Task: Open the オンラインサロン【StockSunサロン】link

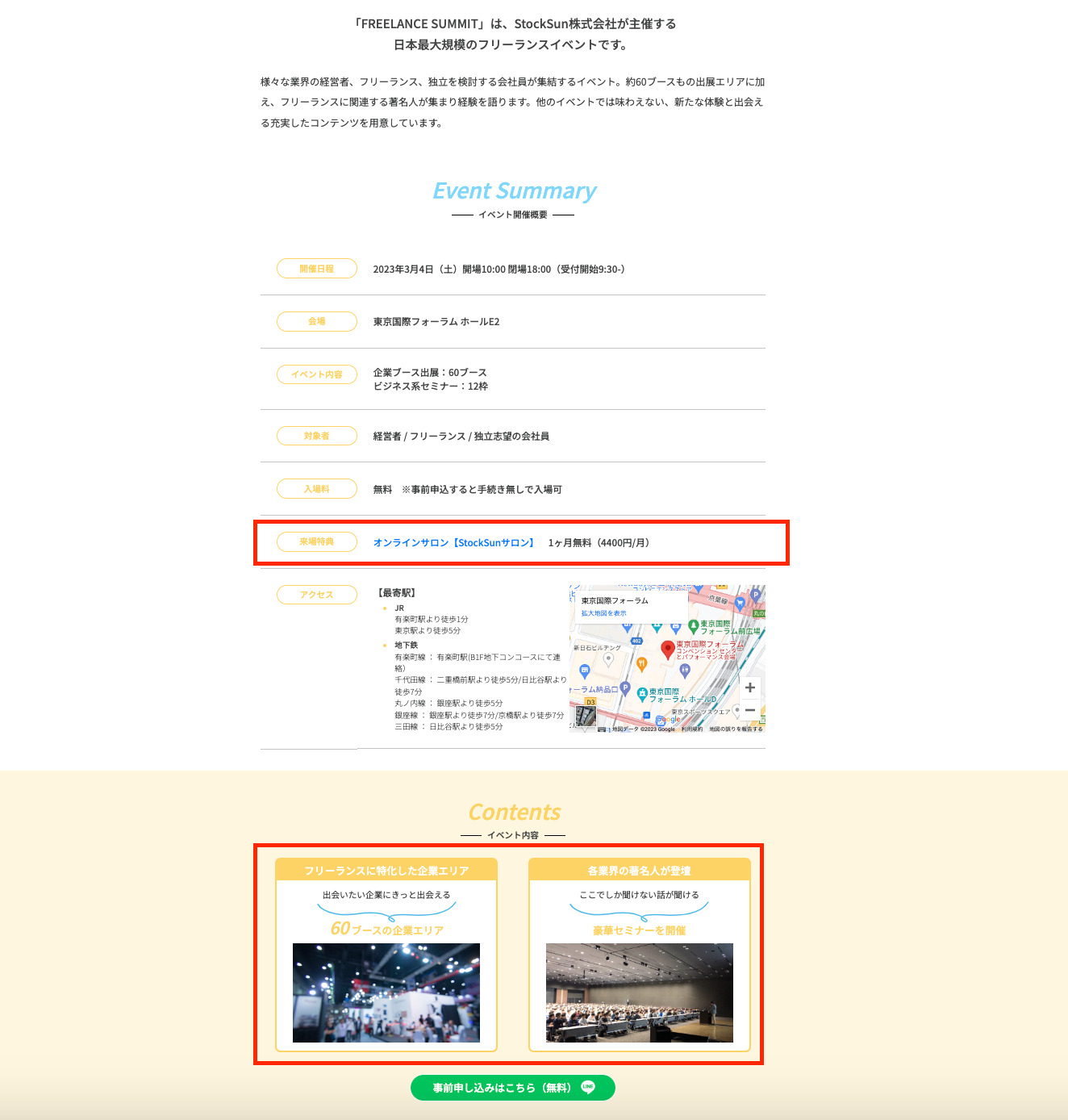Action: coord(452,543)
